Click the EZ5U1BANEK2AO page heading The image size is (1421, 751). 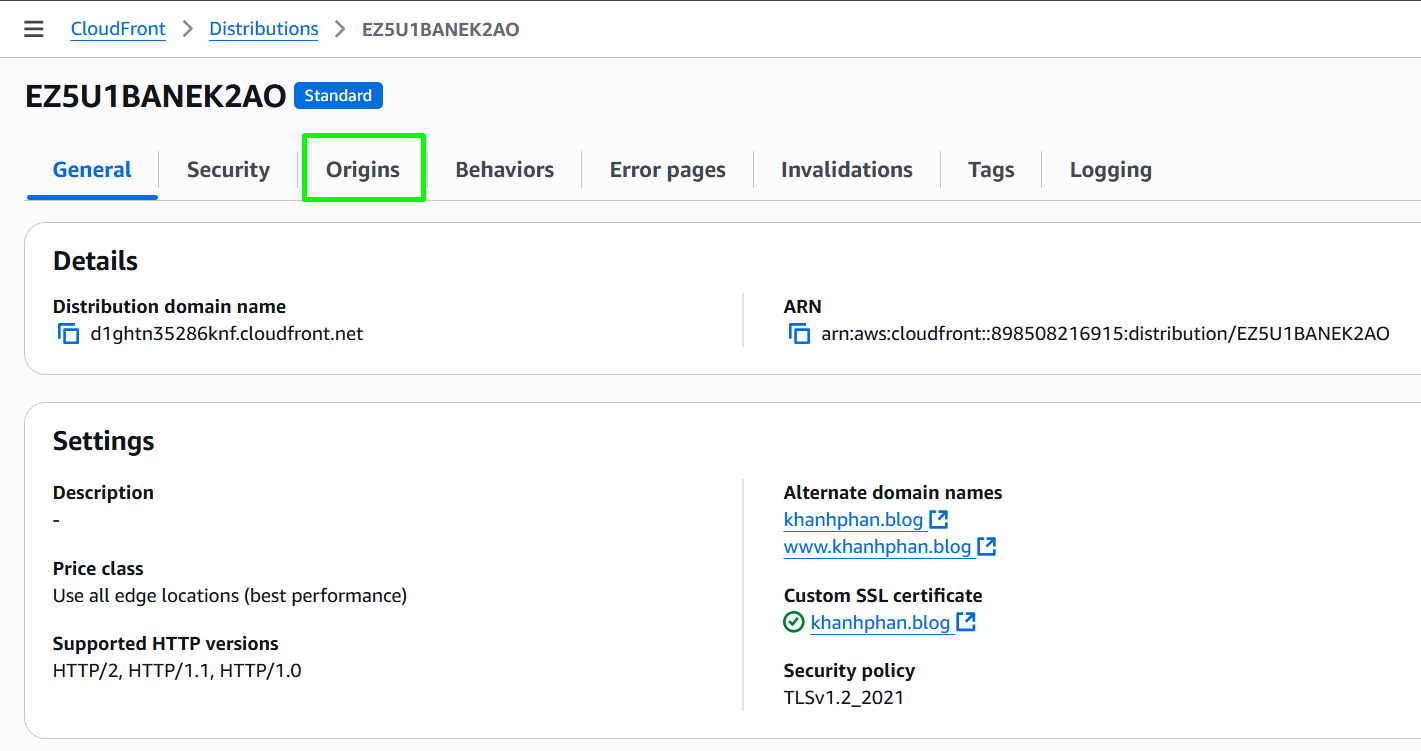coord(155,96)
